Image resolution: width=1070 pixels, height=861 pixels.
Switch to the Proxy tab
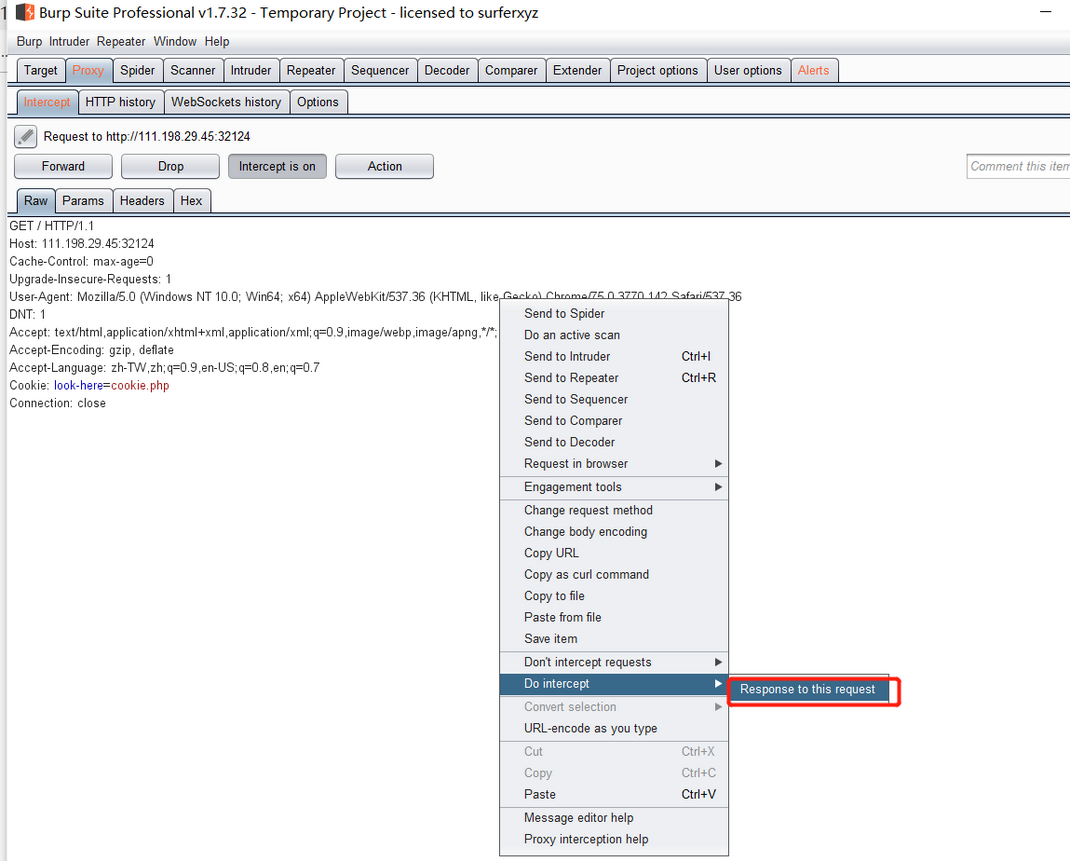click(88, 70)
